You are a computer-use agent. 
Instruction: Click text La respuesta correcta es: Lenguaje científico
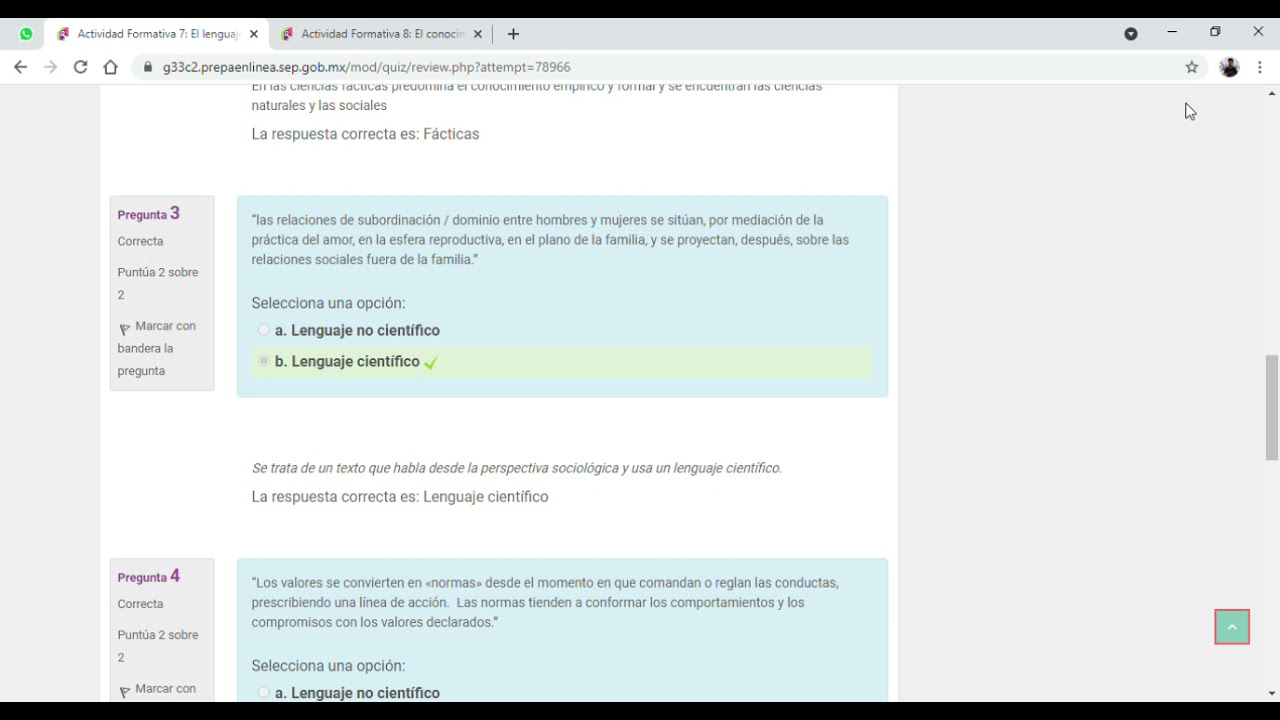[x=400, y=496]
